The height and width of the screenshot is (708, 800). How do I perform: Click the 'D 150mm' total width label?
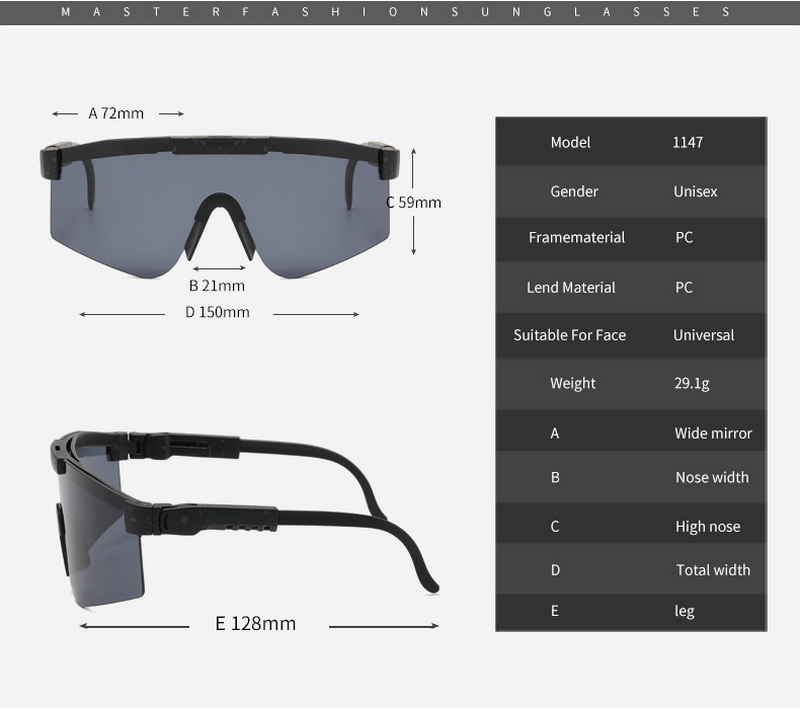pos(217,312)
